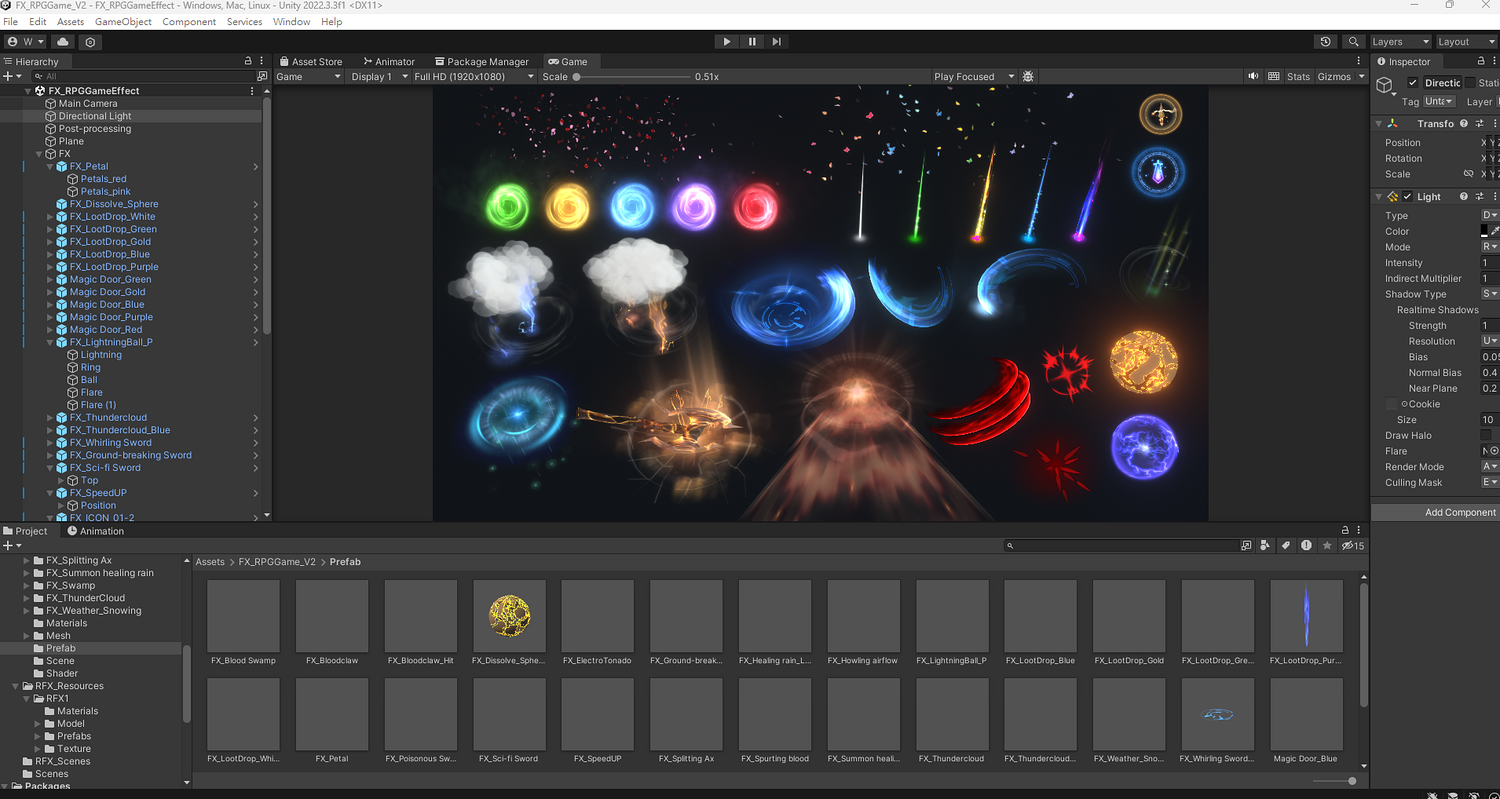Image resolution: width=1500 pixels, height=799 pixels.
Task: Toggle the Draw Halo checkbox
Action: pos(1485,435)
